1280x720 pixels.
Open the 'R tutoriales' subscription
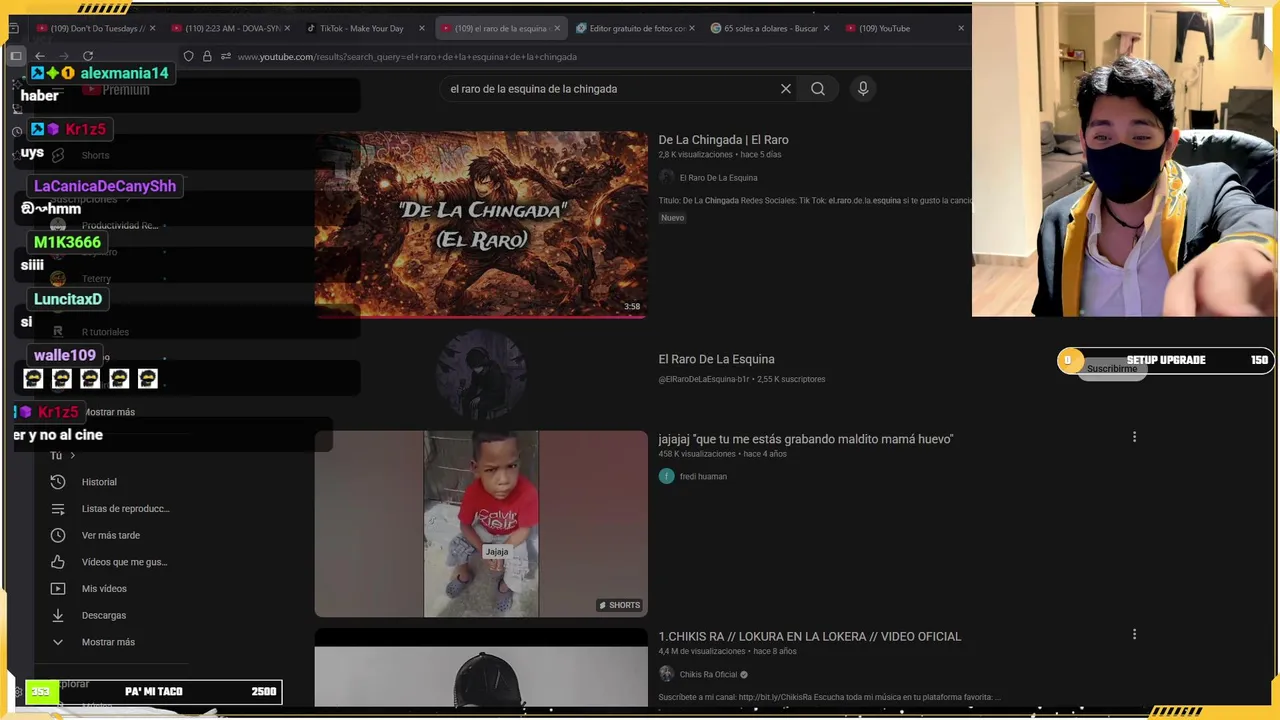[105, 332]
